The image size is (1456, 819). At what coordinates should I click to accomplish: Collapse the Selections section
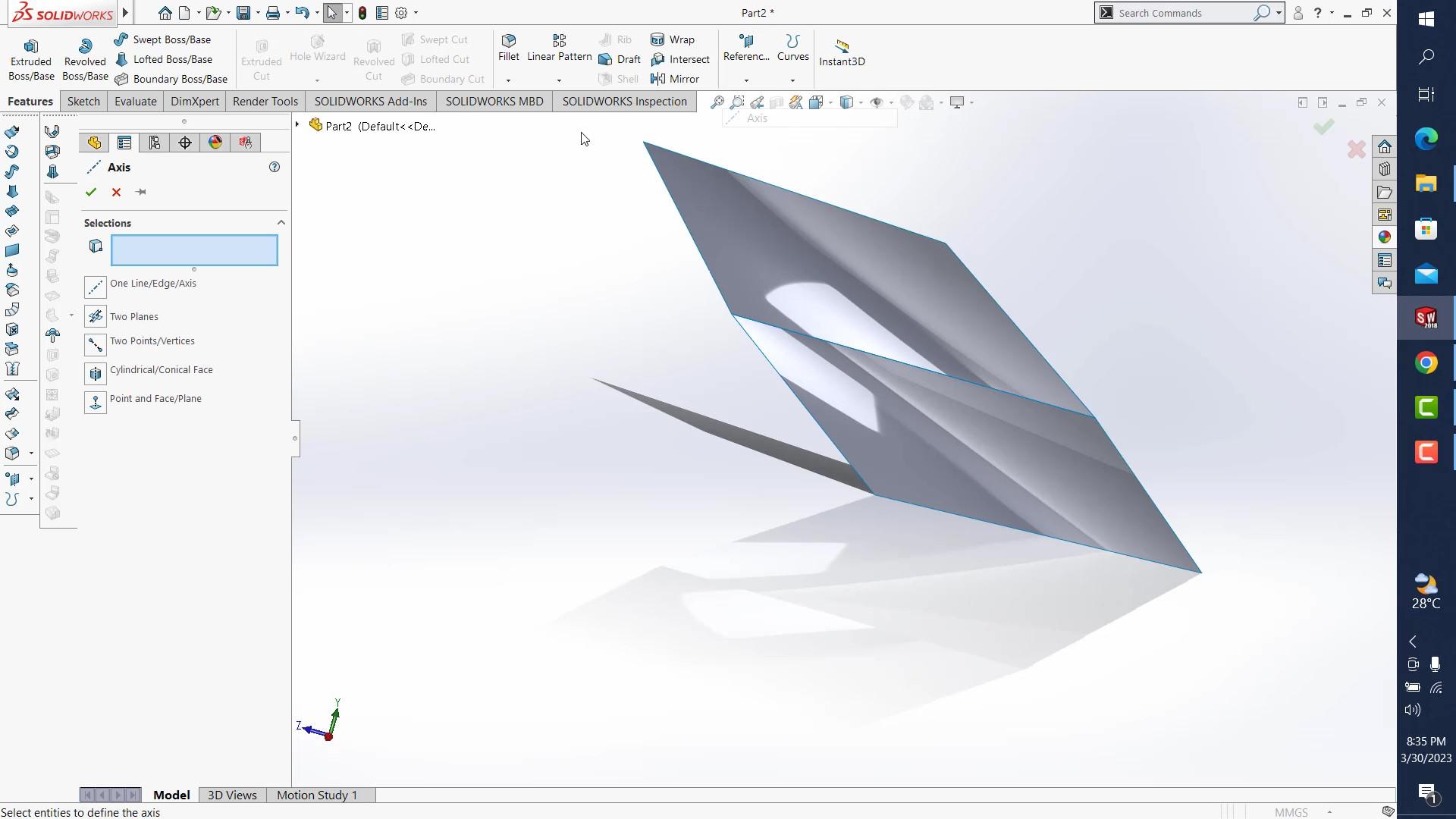[x=281, y=222]
